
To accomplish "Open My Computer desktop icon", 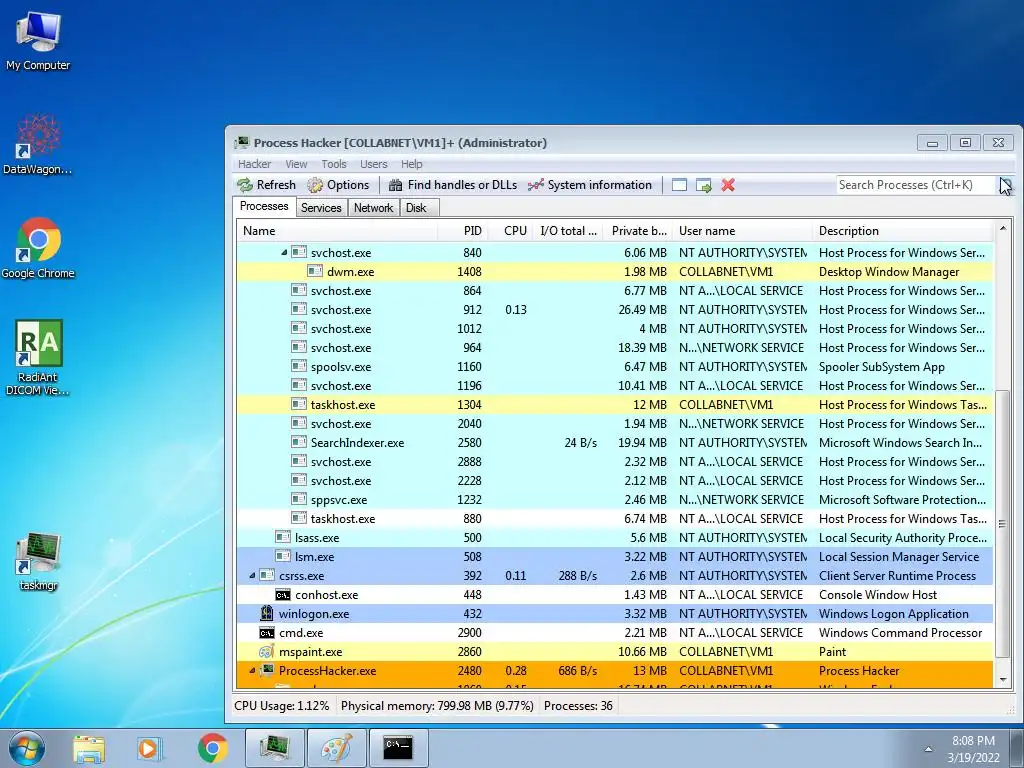I will tap(38, 40).
